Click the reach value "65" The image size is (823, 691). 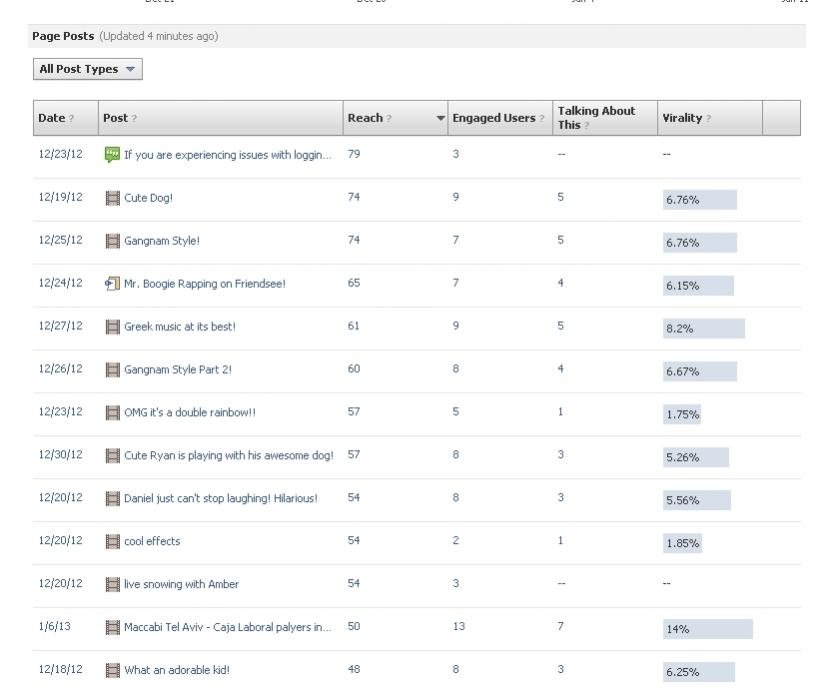point(354,283)
